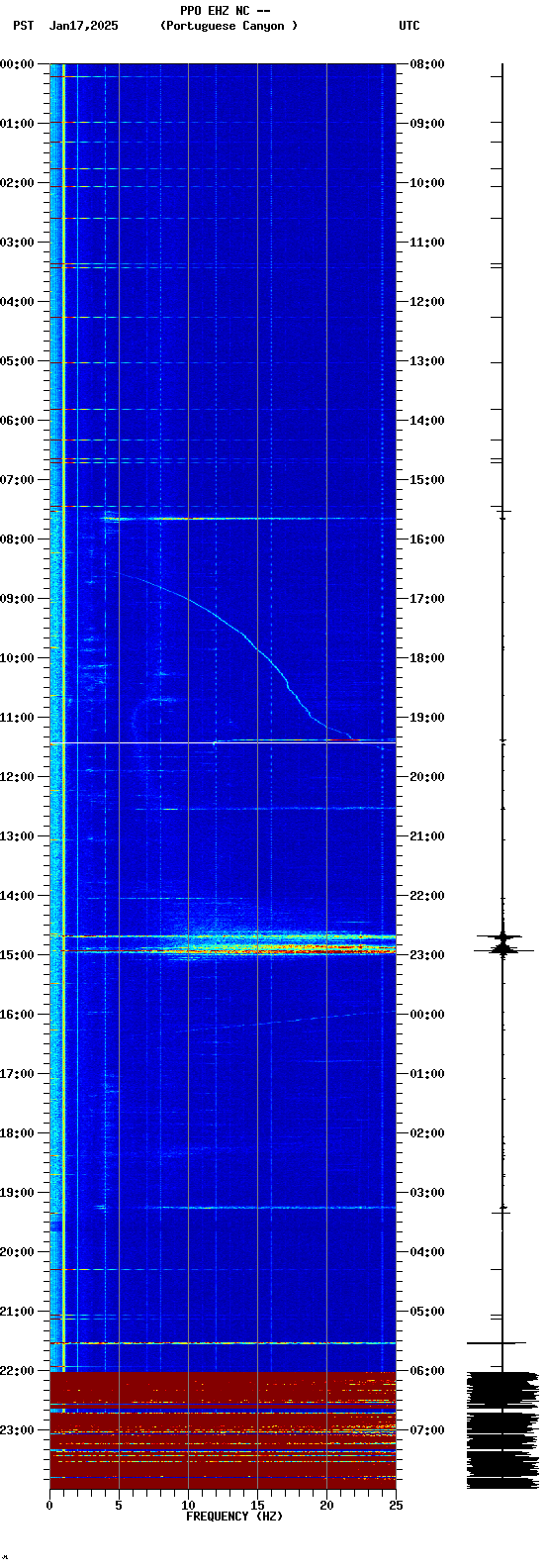
Task: Select PST axis label '05:00'
Action: pos(18,361)
